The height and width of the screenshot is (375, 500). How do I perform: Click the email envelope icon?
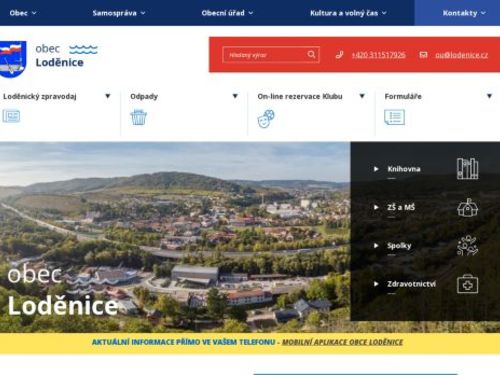(423, 55)
